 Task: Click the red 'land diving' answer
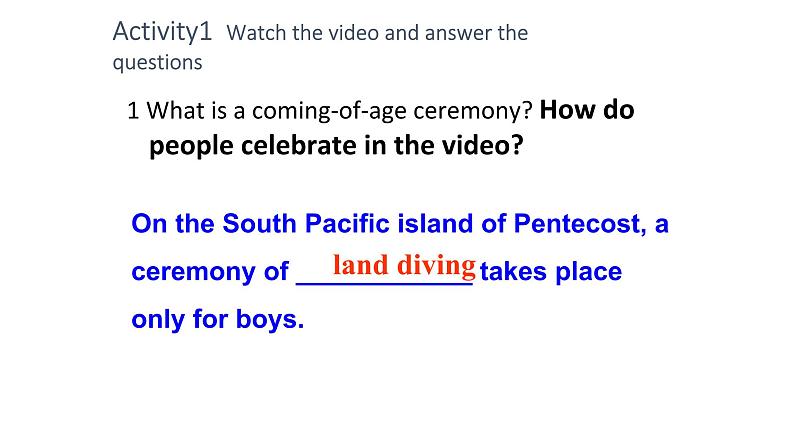coord(403,265)
